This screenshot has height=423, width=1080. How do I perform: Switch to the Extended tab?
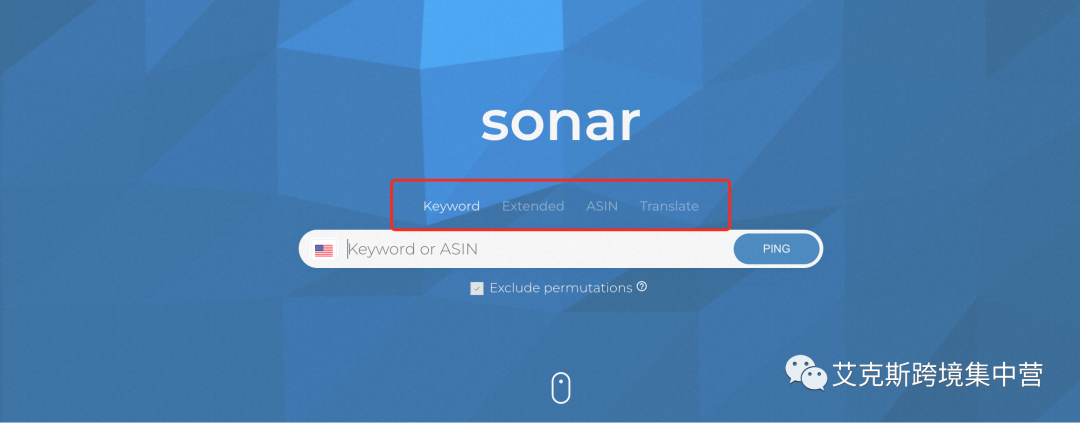point(533,206)
